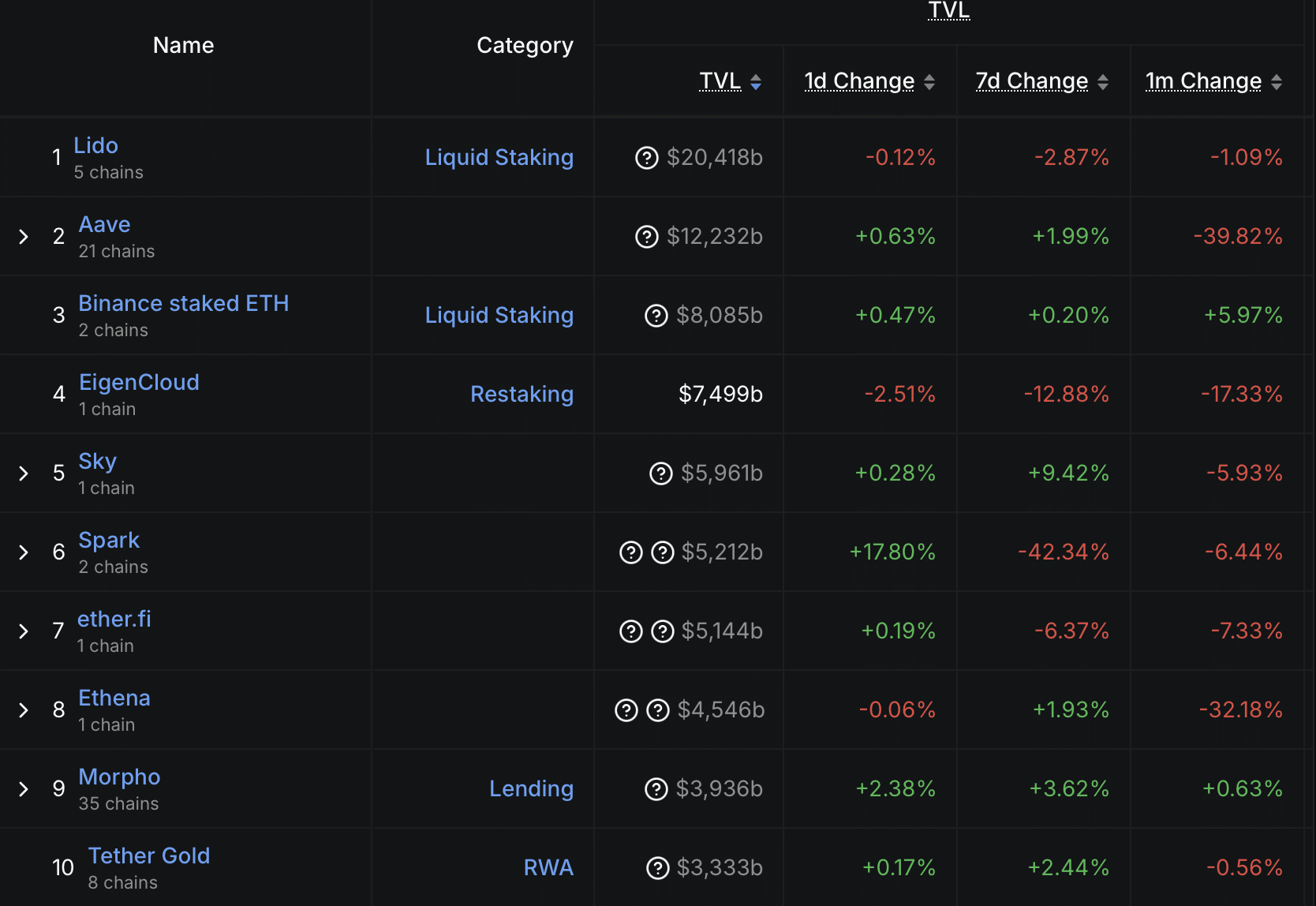Click the first question-mark icon in Spark row
The width and height of the screenshot is (1316, 906).
[631, 552]
